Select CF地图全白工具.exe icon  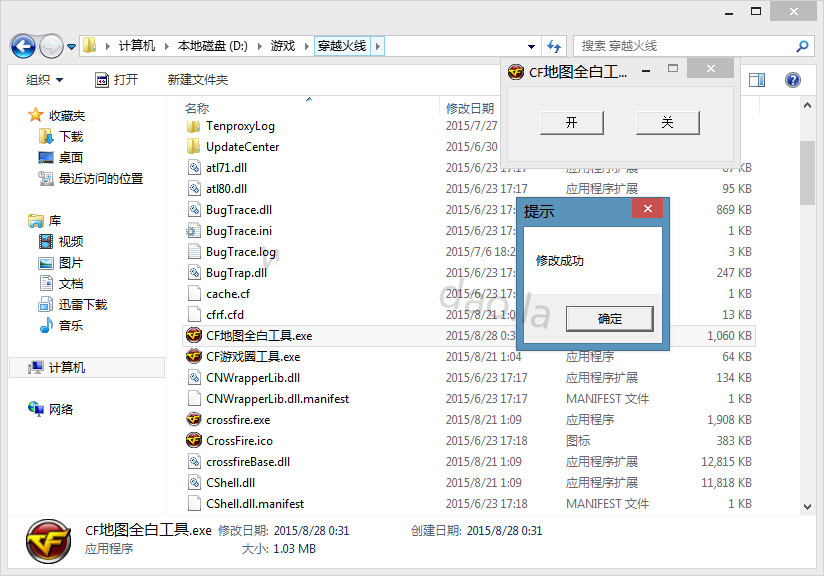[194, 335]
